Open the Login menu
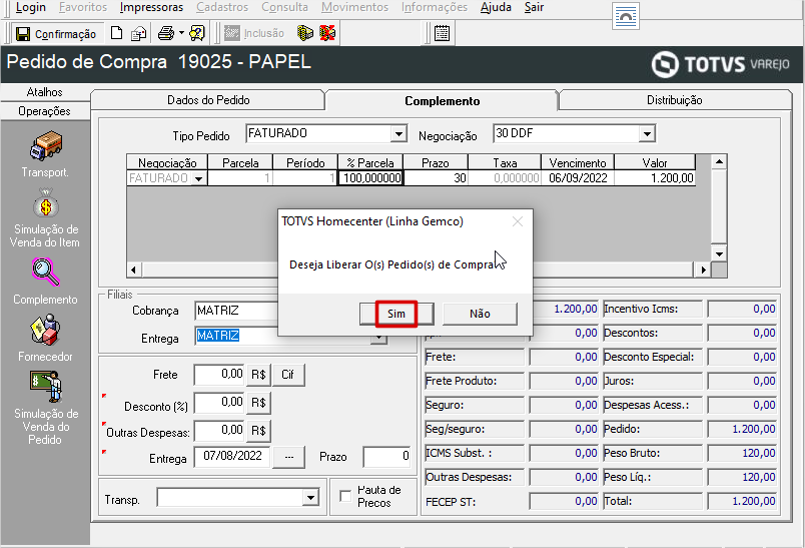 [30, 7]
